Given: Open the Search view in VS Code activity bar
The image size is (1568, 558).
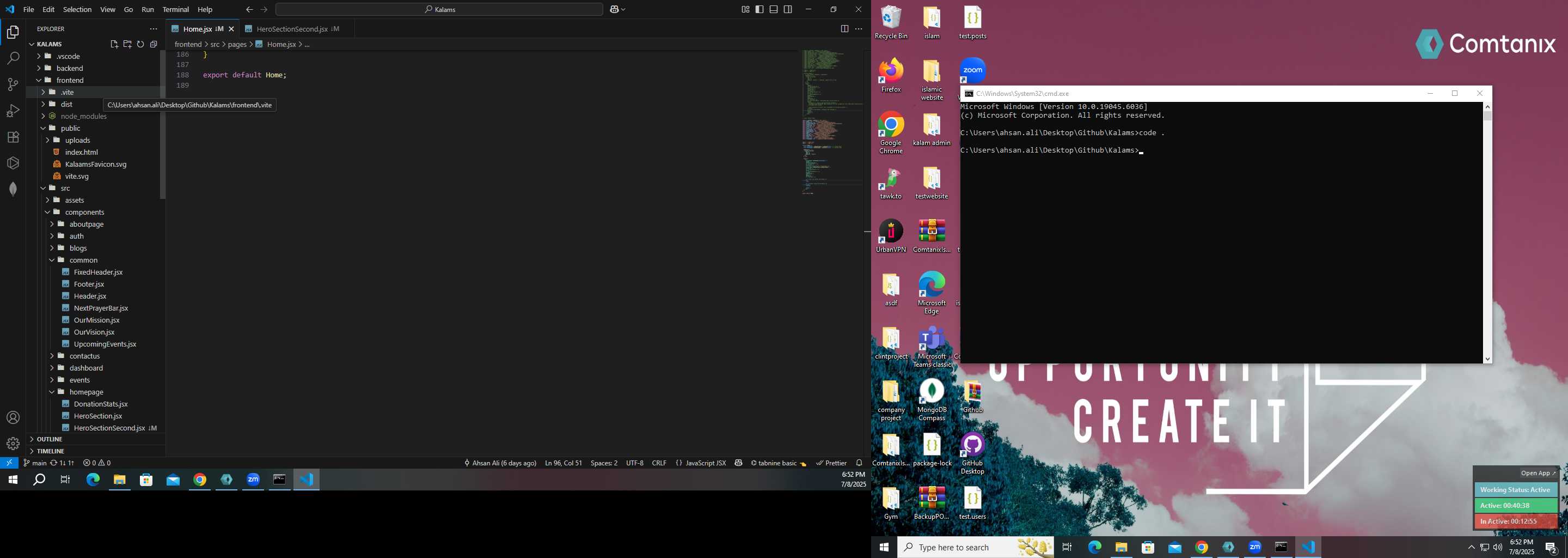Looking at the screenshot, I should (13, 58).
